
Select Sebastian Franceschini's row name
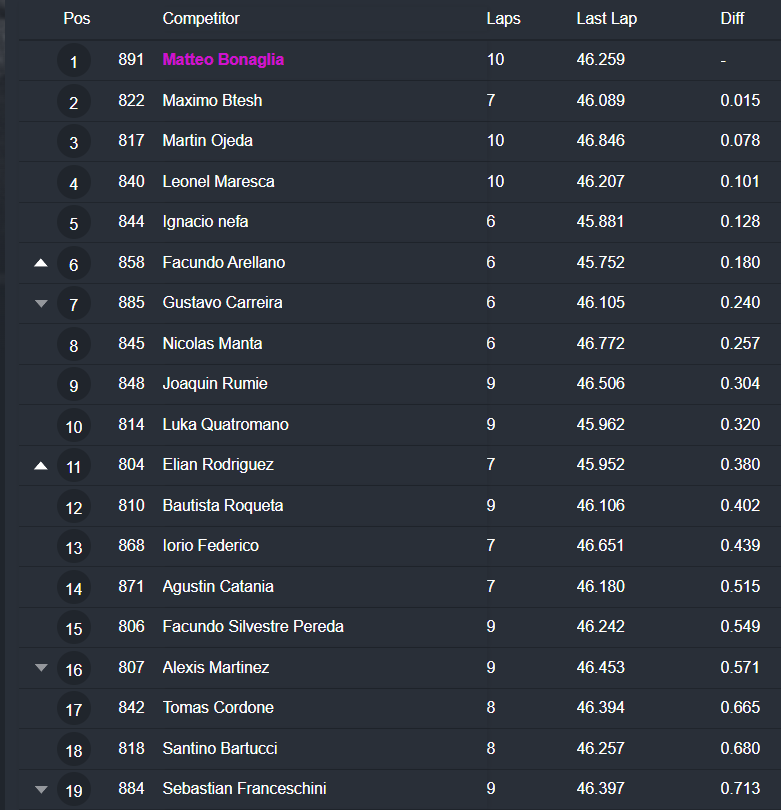(x=244, y=789)
